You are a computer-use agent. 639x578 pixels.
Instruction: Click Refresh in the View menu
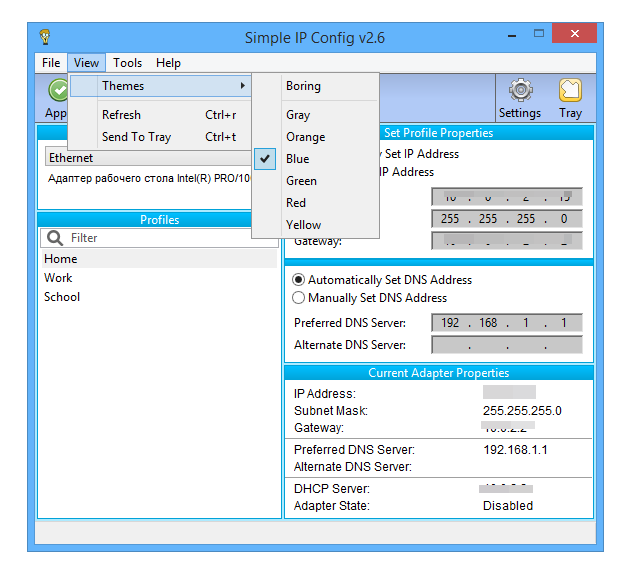click(121, 115)
